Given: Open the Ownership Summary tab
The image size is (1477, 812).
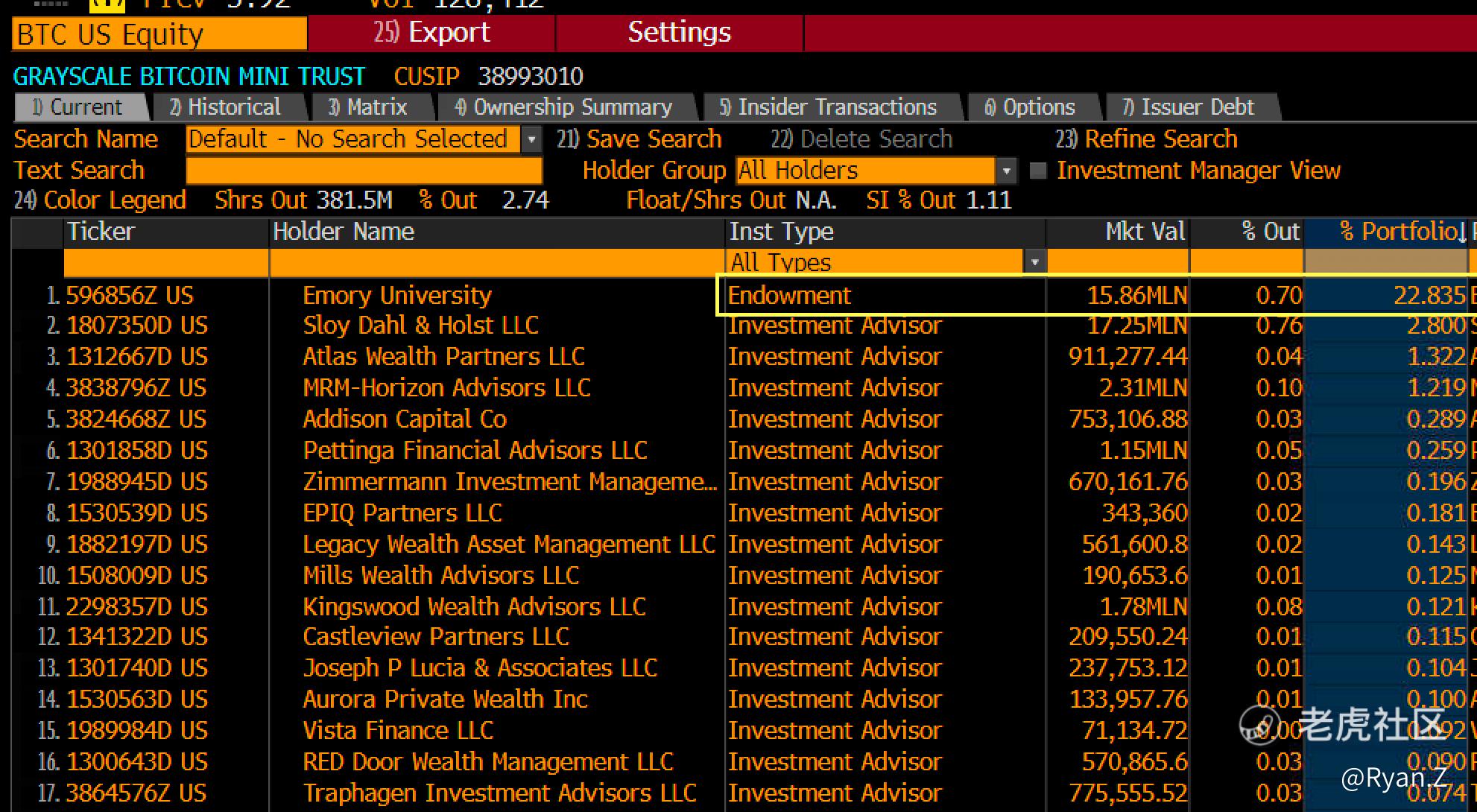Looking at the screenshot, I should coord(564,107).
